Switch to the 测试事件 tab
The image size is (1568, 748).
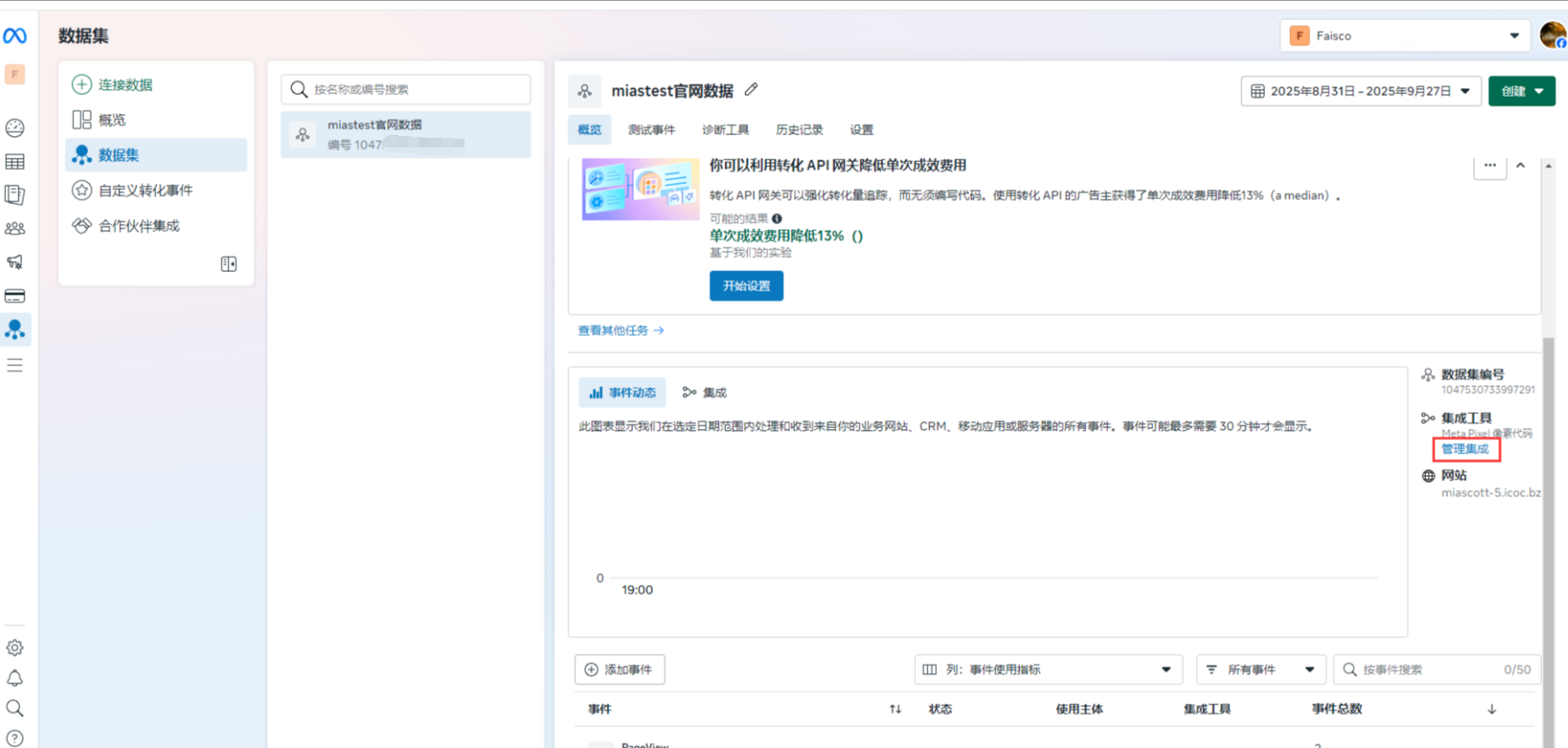[x=651, y=130]
